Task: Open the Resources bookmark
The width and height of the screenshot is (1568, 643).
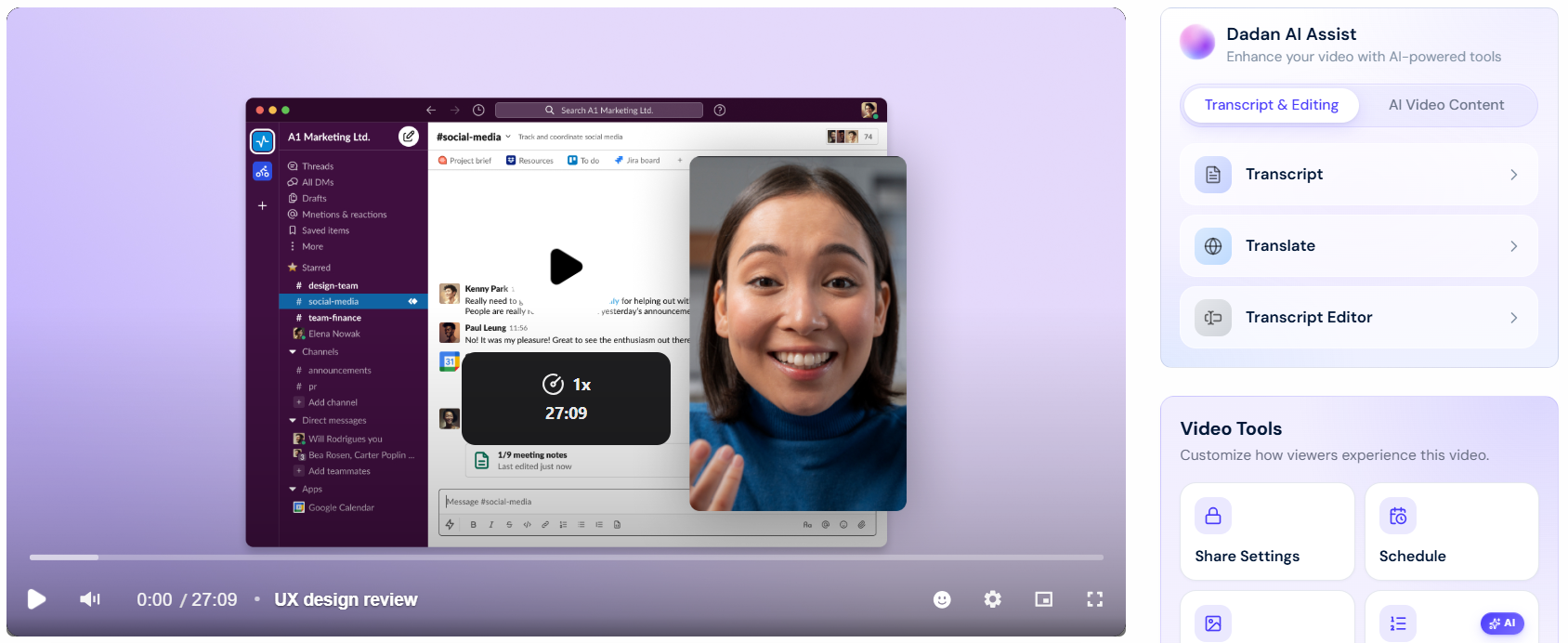Action: [529, 161]
